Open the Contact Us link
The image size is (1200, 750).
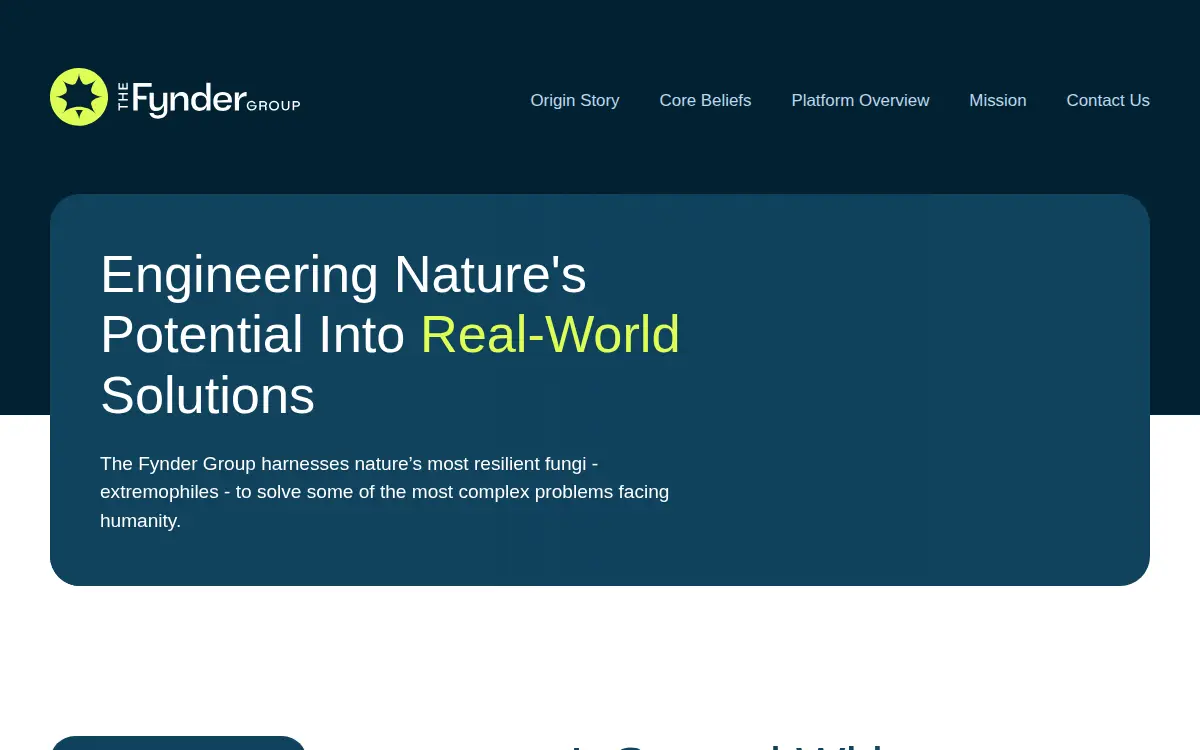coord(1108,100)
